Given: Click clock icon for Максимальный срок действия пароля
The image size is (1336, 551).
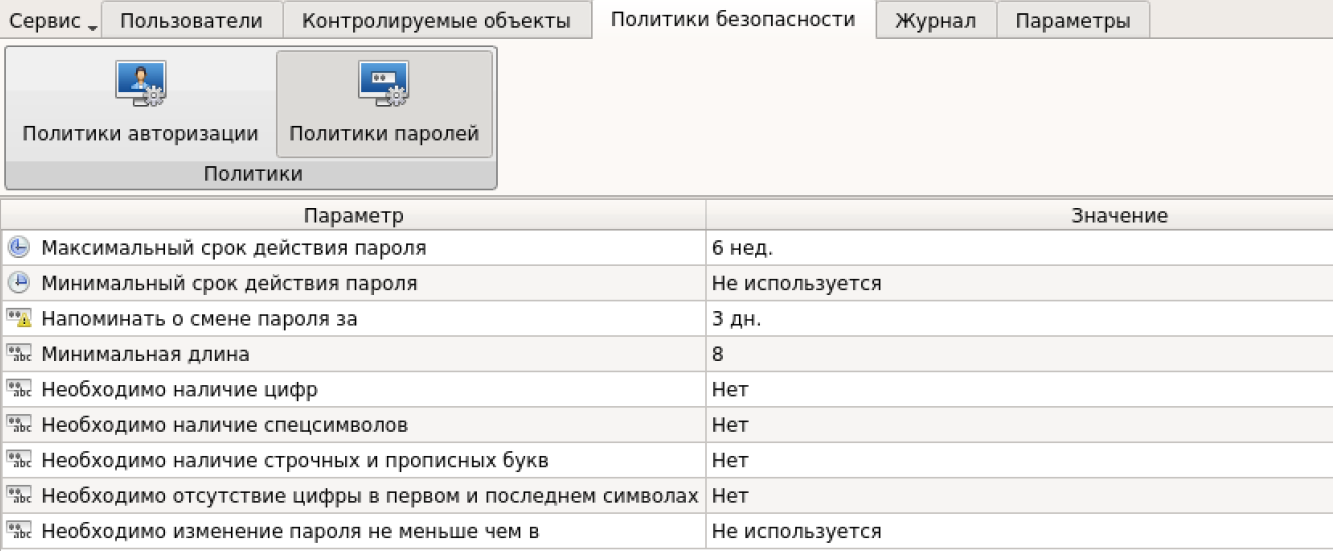Looking at the screenshot, I should 18,248.
